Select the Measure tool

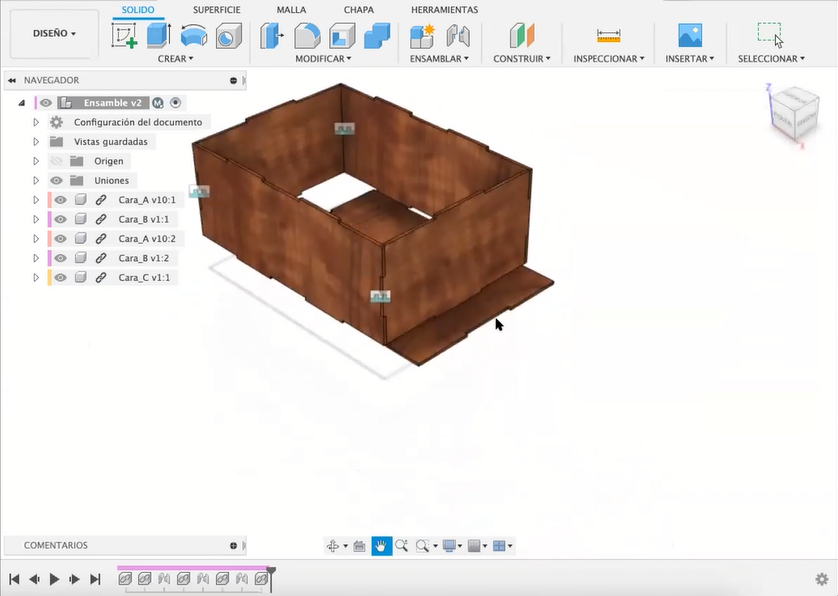[x=608, y=36]
